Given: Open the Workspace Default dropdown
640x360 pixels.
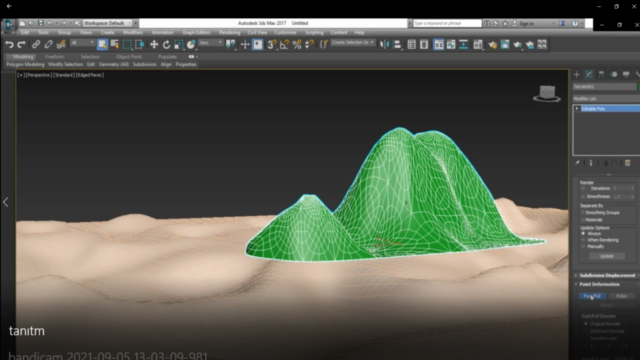Looking at the screenshot, I should [107, 23].
